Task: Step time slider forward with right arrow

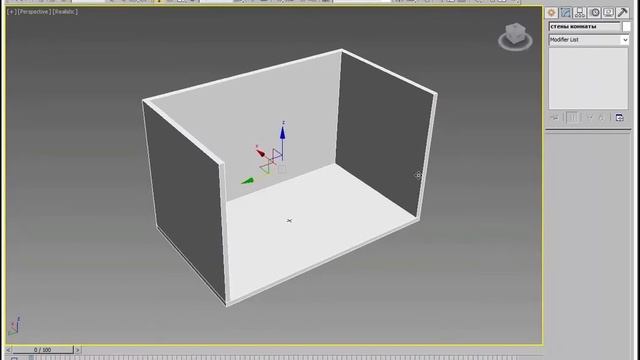Action: pos(78,350)
